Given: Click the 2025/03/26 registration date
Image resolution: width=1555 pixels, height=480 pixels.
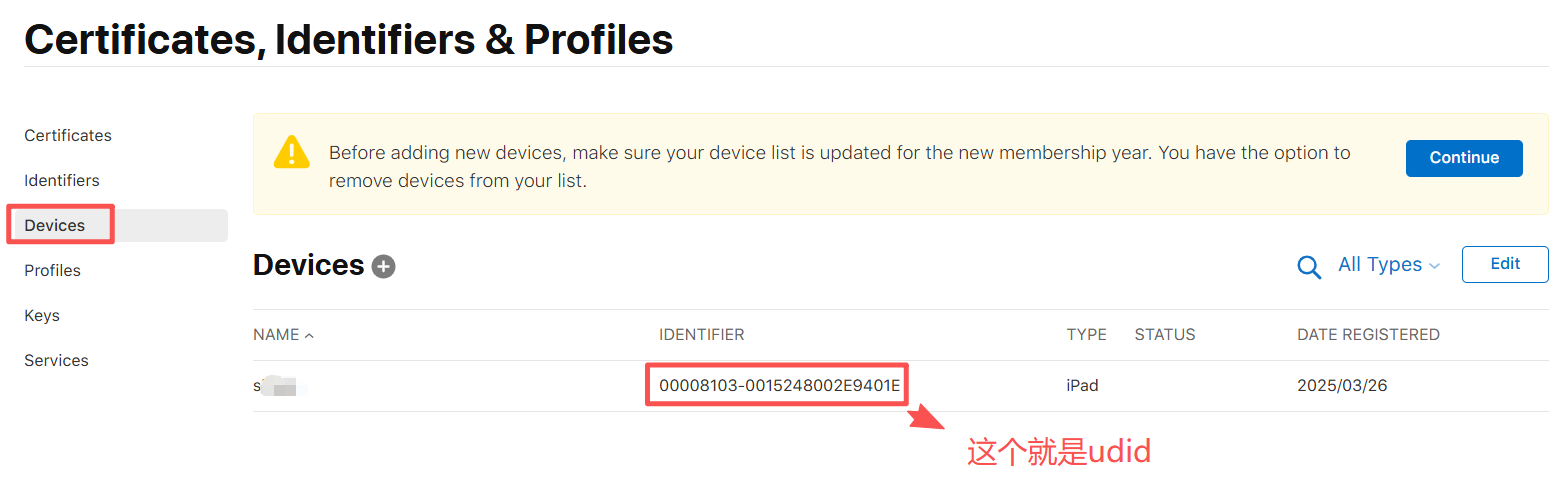Looking at the screenshot, I should tap(1341, 385).
